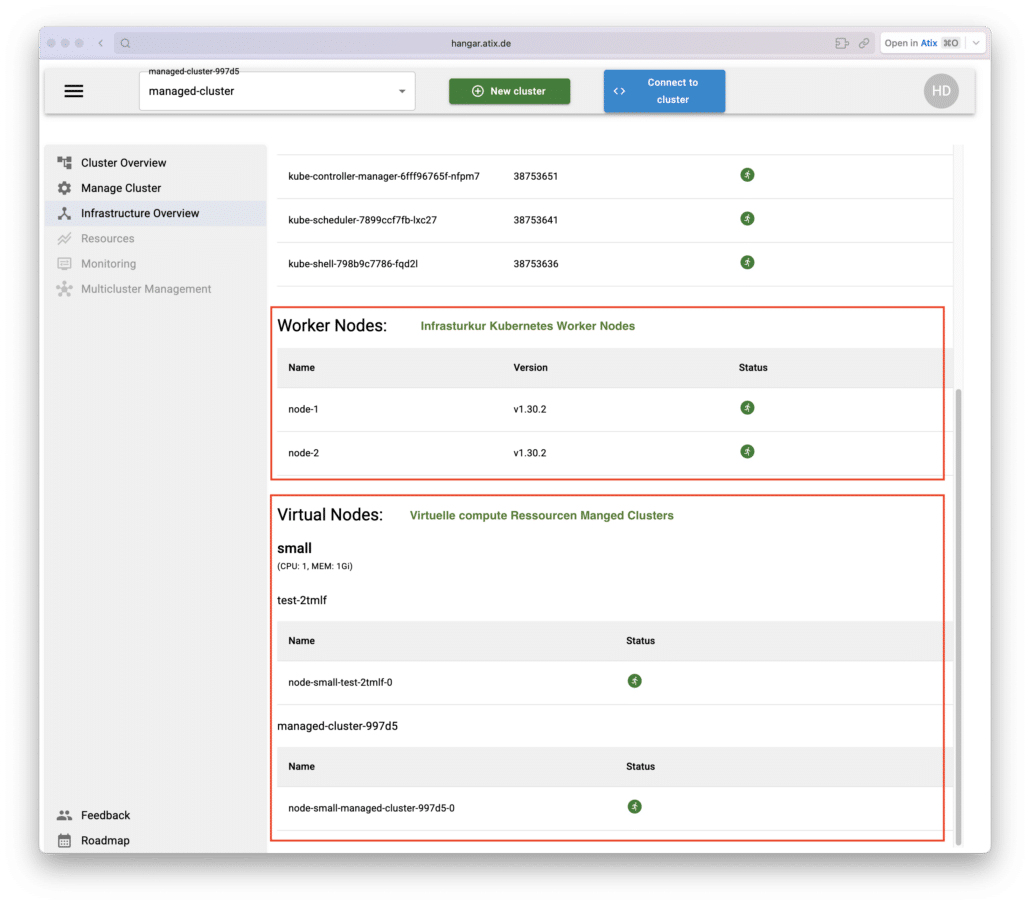The height and width of the screenshot is (905, 1030).
Task: Click the HD user avatar
Action: click(x=940, y=91)
